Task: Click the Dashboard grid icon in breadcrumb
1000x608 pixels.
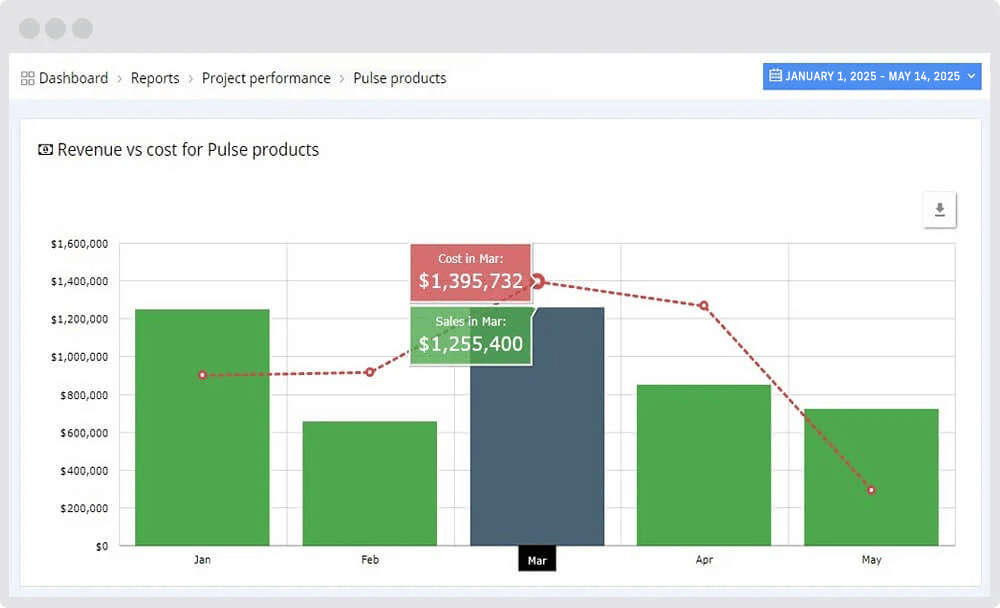Action: [x=29, y=78]
